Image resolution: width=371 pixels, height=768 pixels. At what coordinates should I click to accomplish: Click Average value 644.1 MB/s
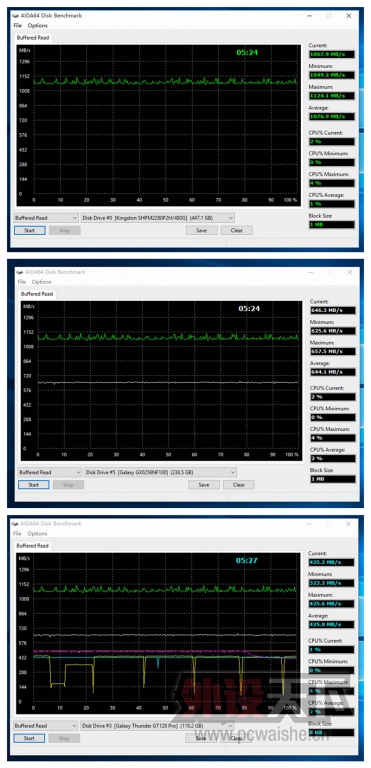coord(333,372)
